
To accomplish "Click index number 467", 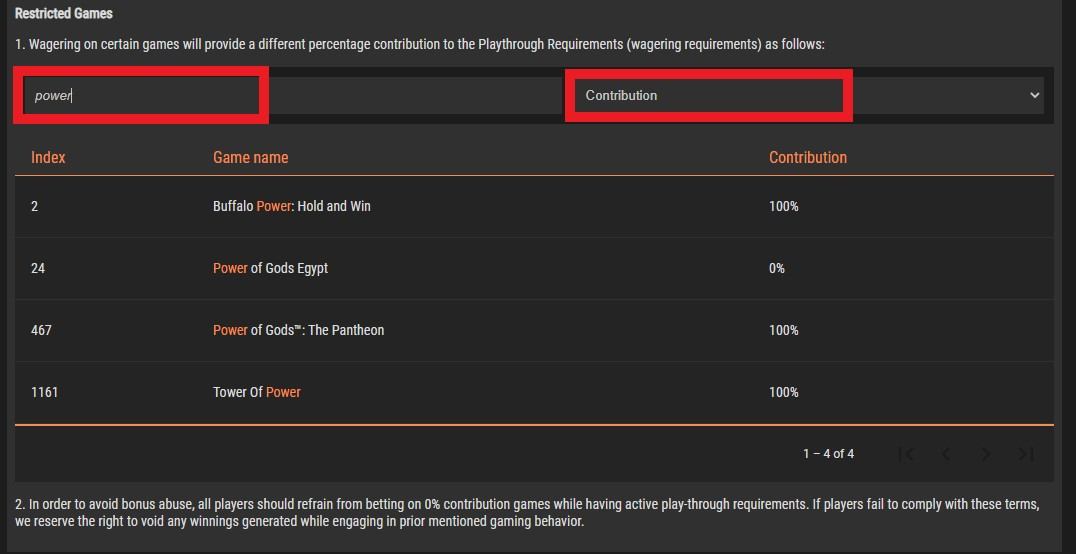I will 41,330.
